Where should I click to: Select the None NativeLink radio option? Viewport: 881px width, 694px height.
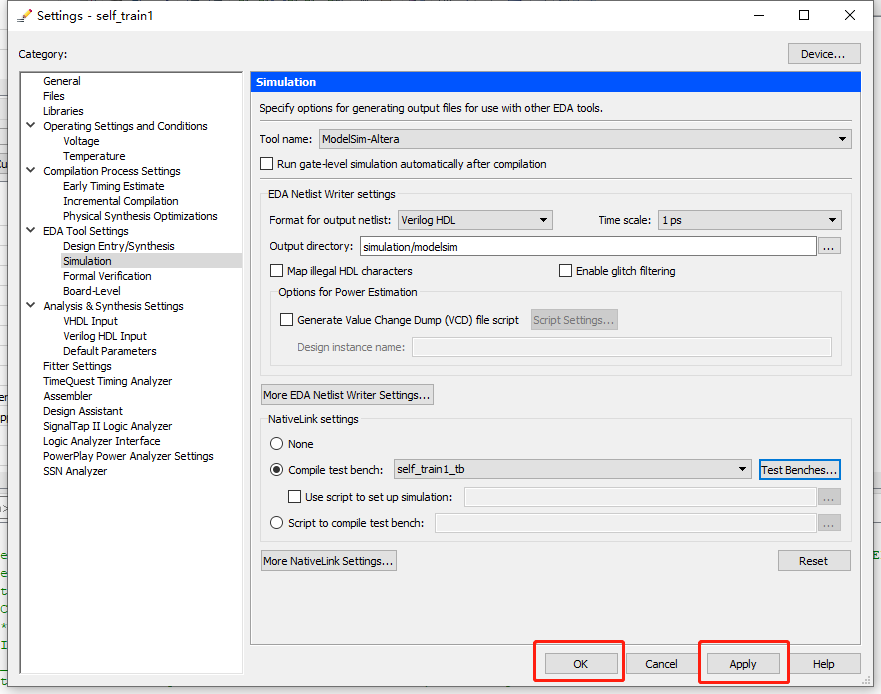coord(276,443)
